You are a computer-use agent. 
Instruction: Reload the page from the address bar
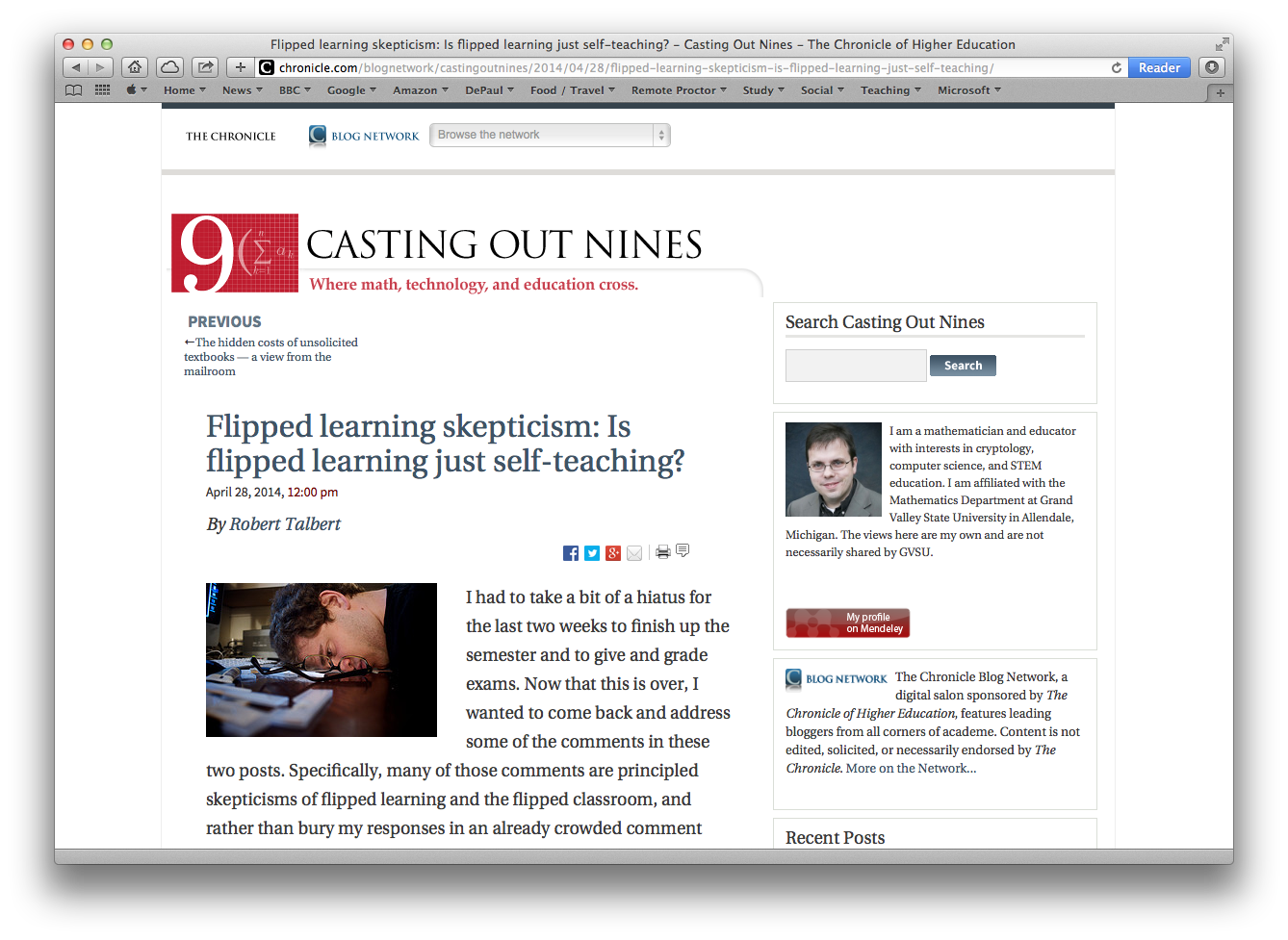pyautogui.click(x=1116, y=68)
